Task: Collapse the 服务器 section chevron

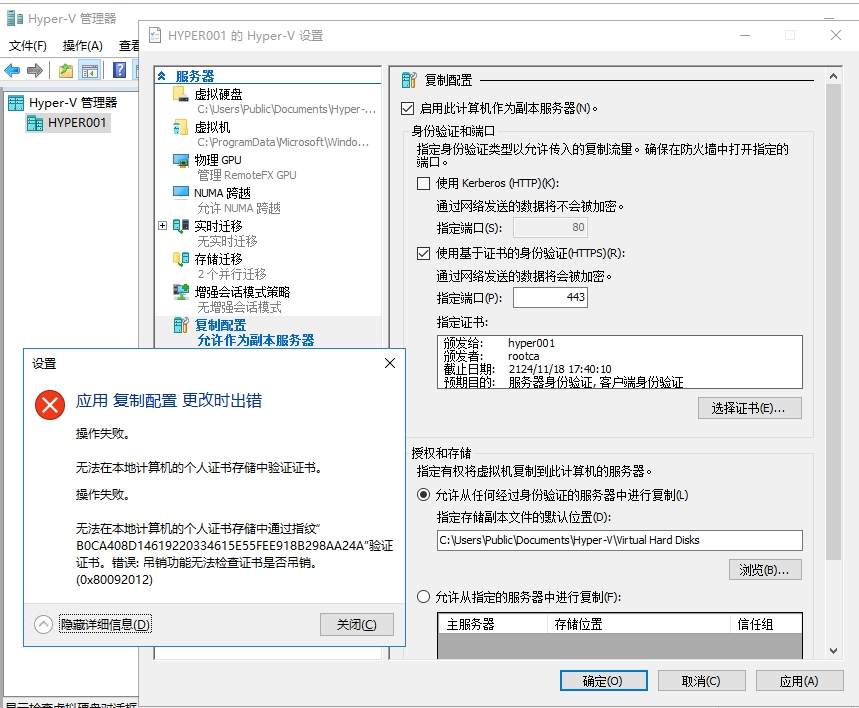Action: (x=162, y=76)
